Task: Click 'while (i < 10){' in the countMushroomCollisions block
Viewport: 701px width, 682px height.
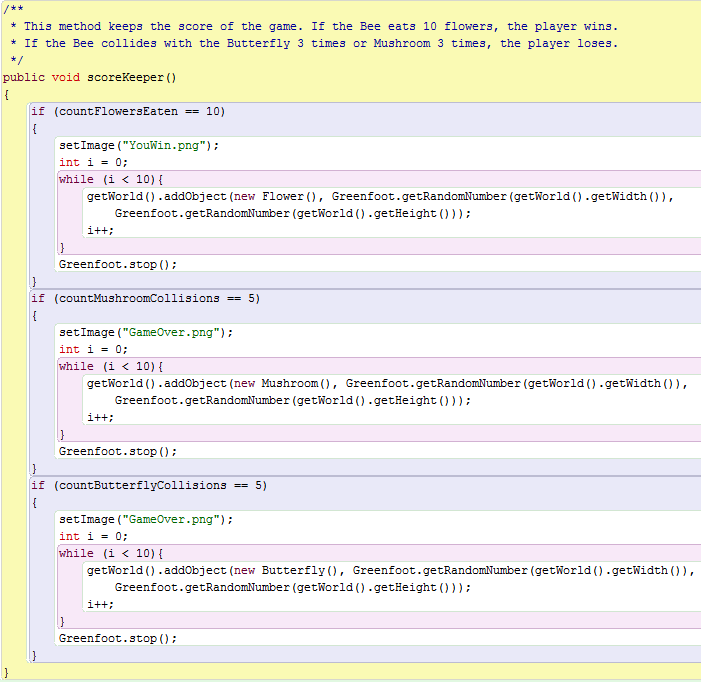Action: coord(111,366)
